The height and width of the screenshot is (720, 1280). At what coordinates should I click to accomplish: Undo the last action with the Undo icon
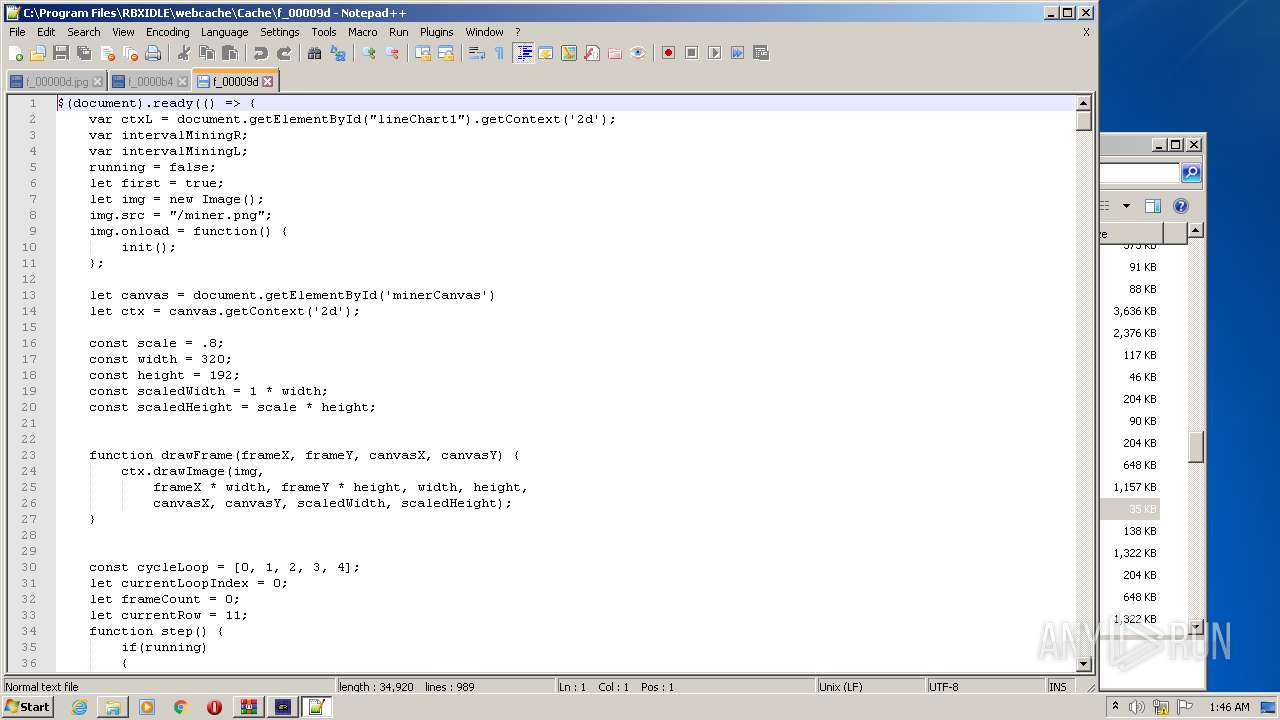pyautogui.click(x=260, y=53)
